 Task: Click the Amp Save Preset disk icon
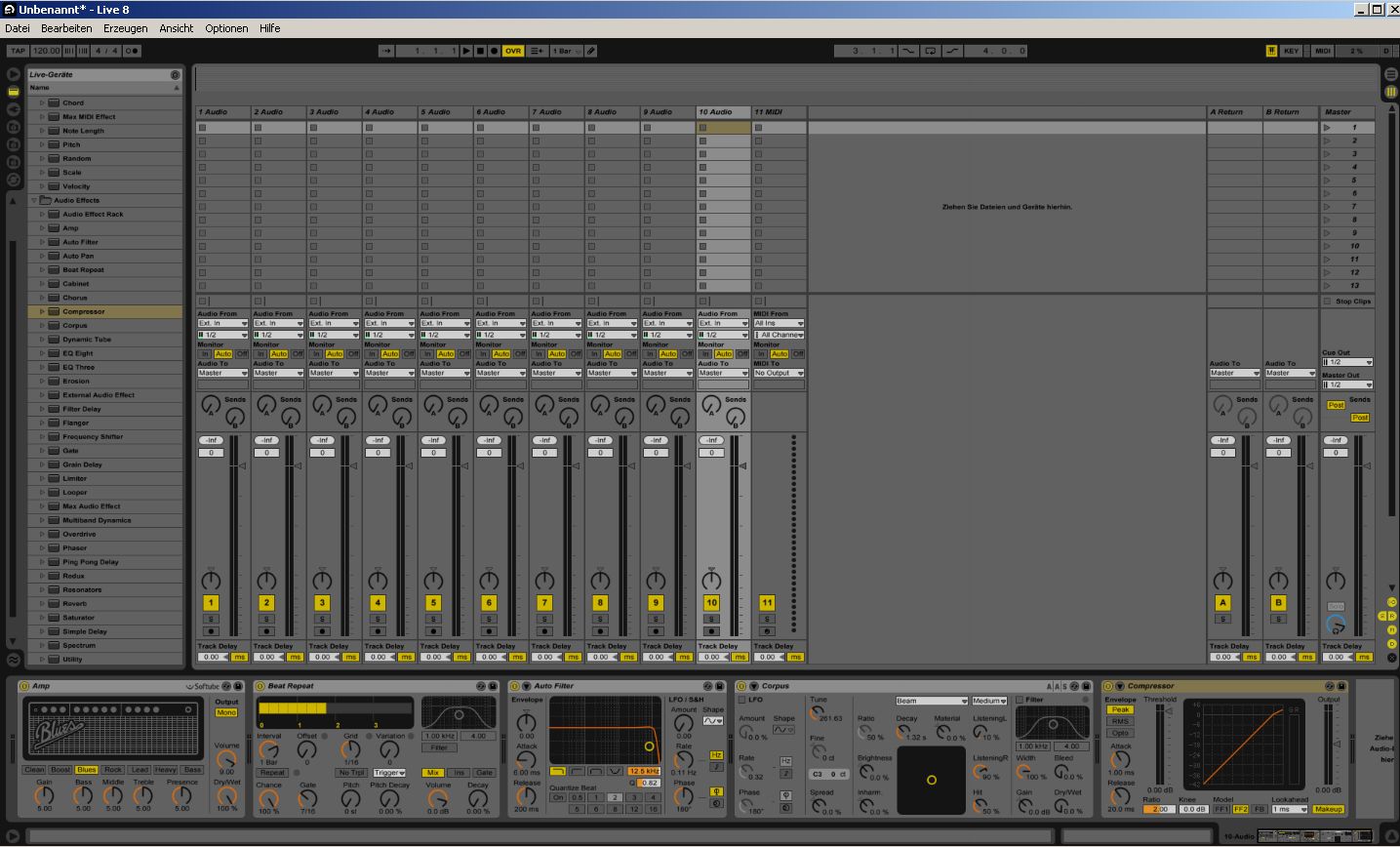click(x=237, y=686)
